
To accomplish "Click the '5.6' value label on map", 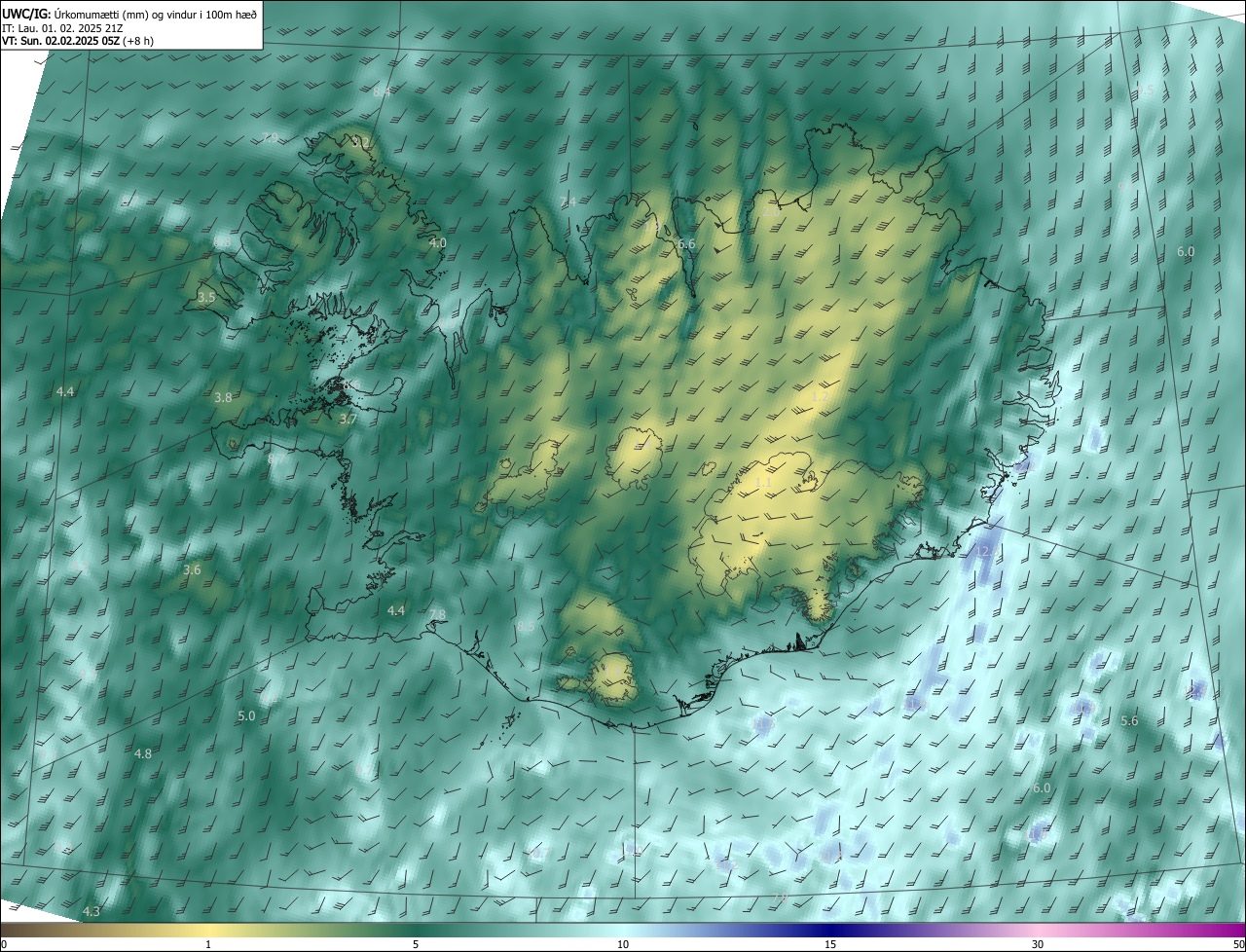I will [1129, 721].
